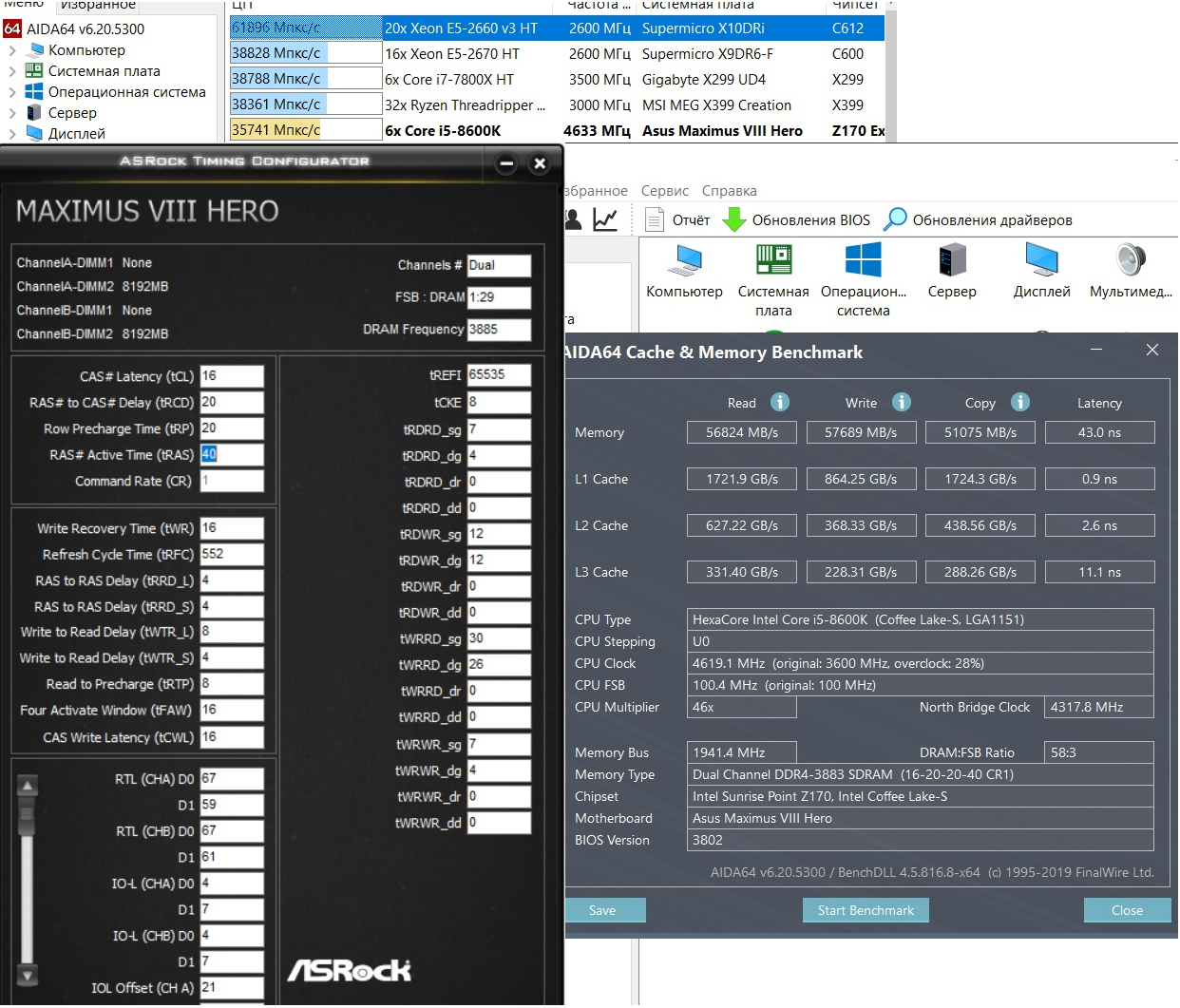Image resolution: width=1180 pixels, height=1008 pixels.
Task: Open the large Системная плата icon
Action: pyautogui.click(x=774, y=260)
